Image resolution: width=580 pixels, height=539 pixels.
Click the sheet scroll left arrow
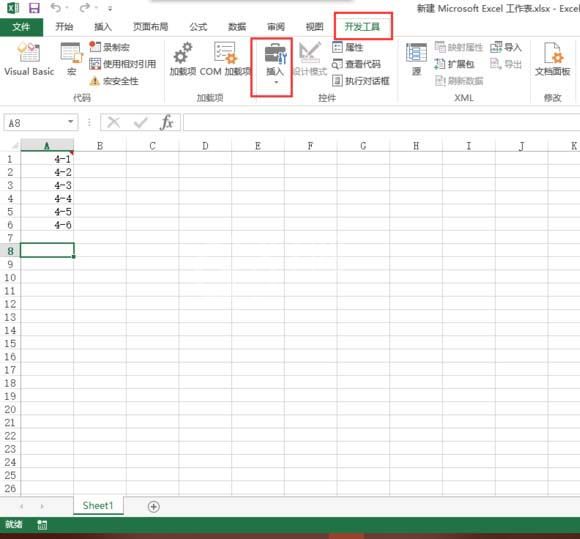click(x=21, y=506)
